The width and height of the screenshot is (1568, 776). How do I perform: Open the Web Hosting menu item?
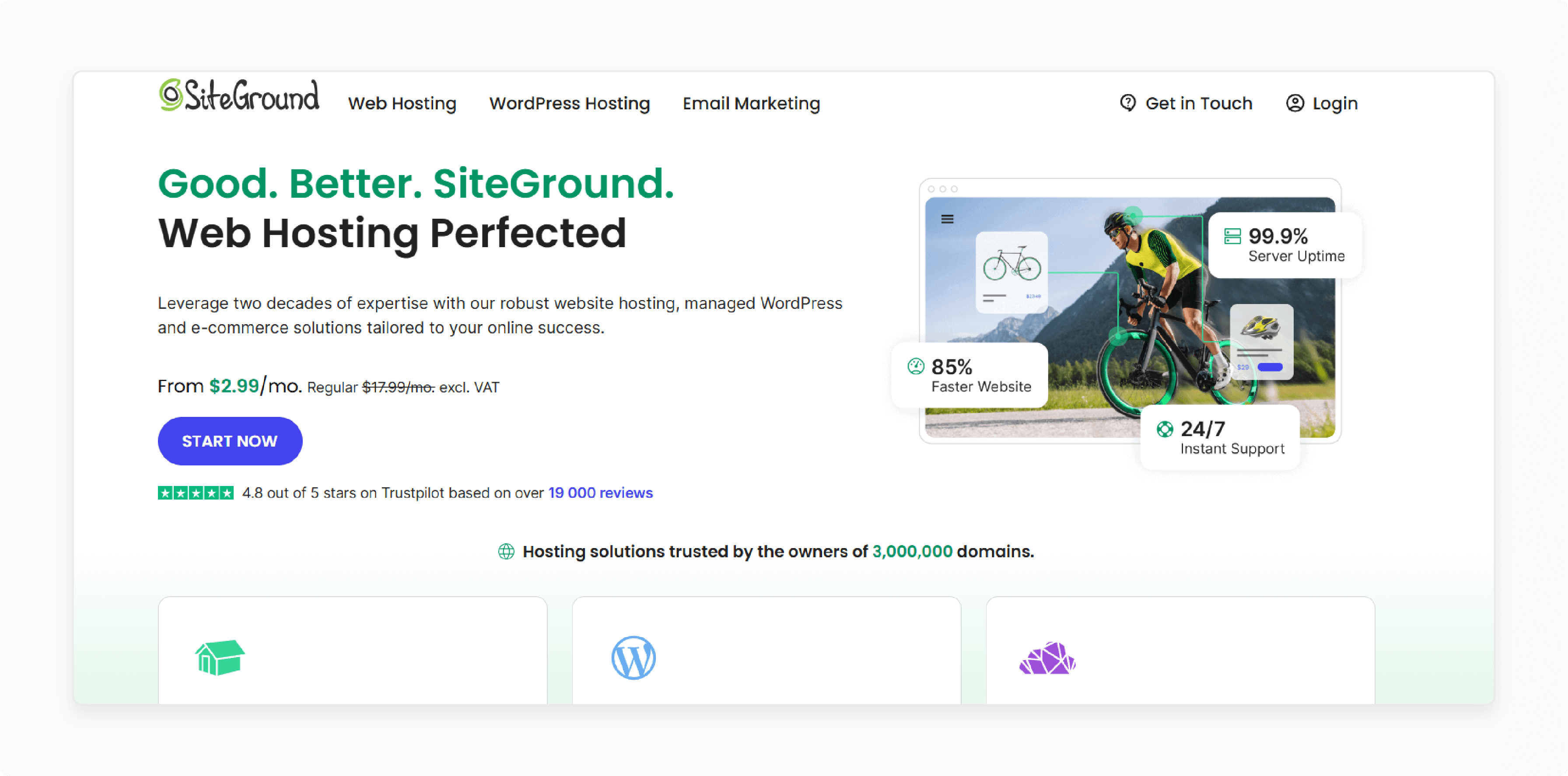pos(402,103)
